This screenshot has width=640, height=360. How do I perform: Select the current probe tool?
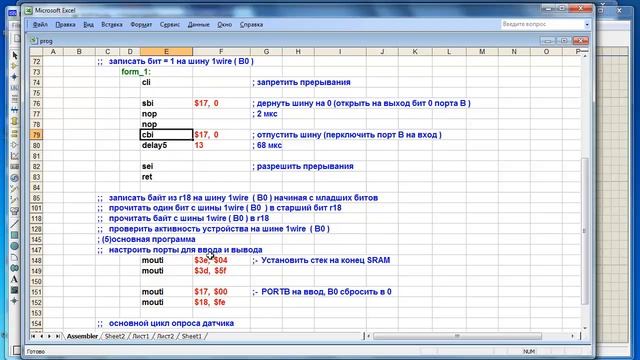click(x=15, y=200)
